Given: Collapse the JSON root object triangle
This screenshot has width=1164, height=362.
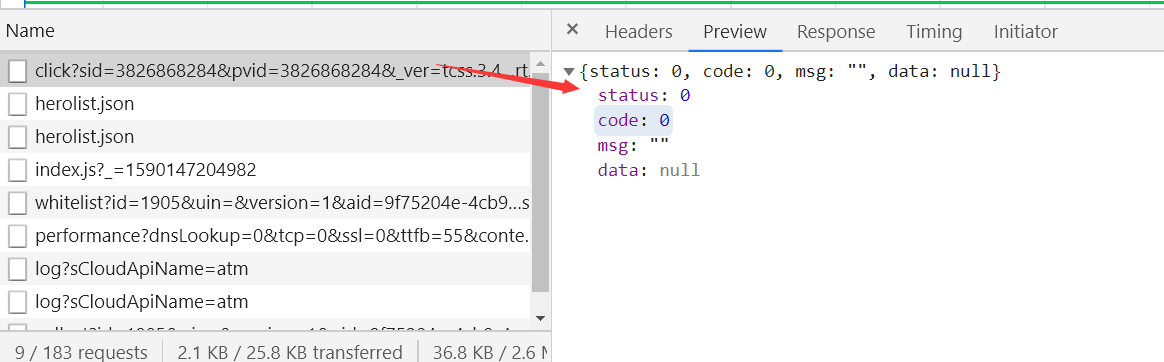Looking at the screenshot, I should (x=569, y=72).
